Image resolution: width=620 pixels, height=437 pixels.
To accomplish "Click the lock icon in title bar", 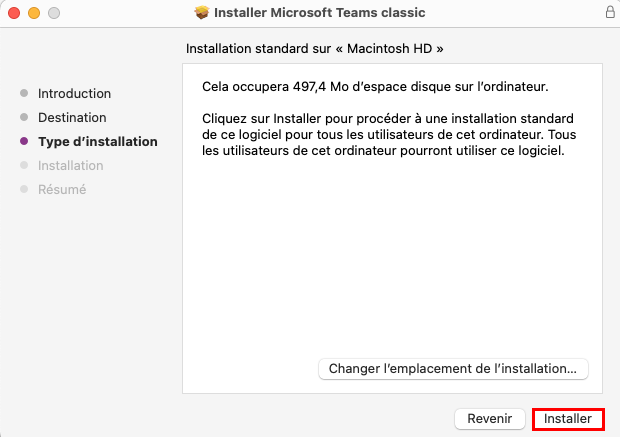I will click(610, 12).
